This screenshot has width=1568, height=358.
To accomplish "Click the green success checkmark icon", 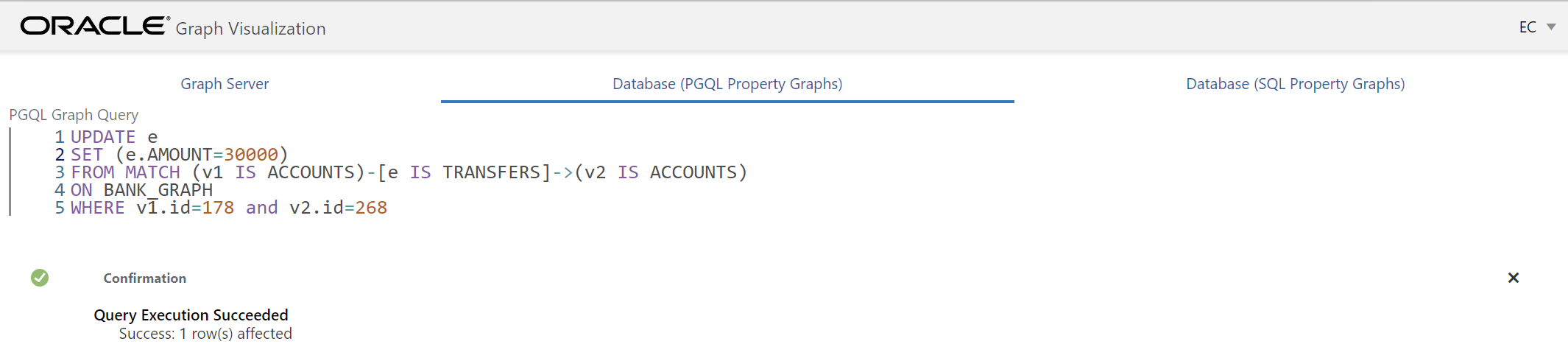I will (x=40, y=278).
